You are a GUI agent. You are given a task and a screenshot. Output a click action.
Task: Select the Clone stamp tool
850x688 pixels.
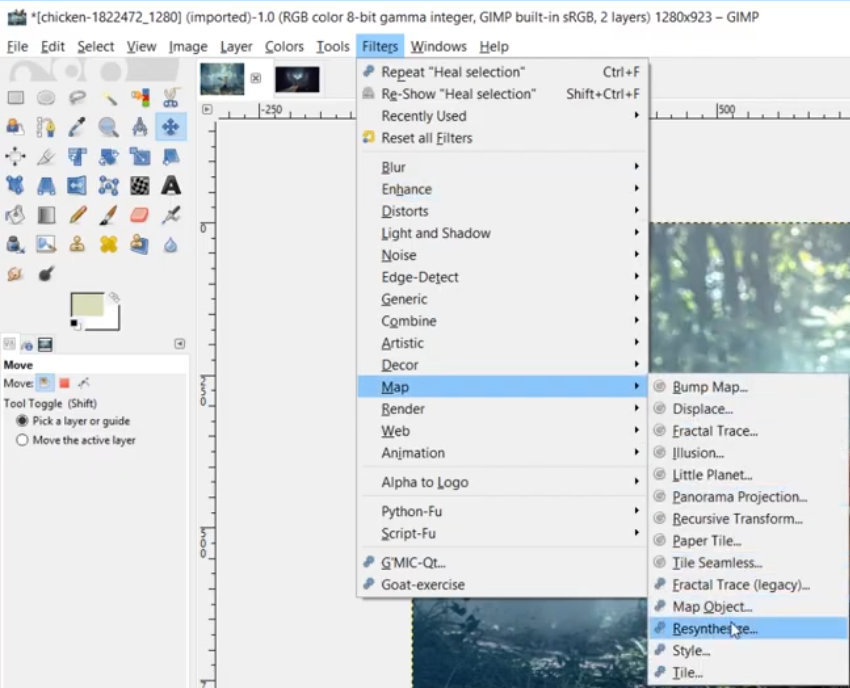click(77, 245)
